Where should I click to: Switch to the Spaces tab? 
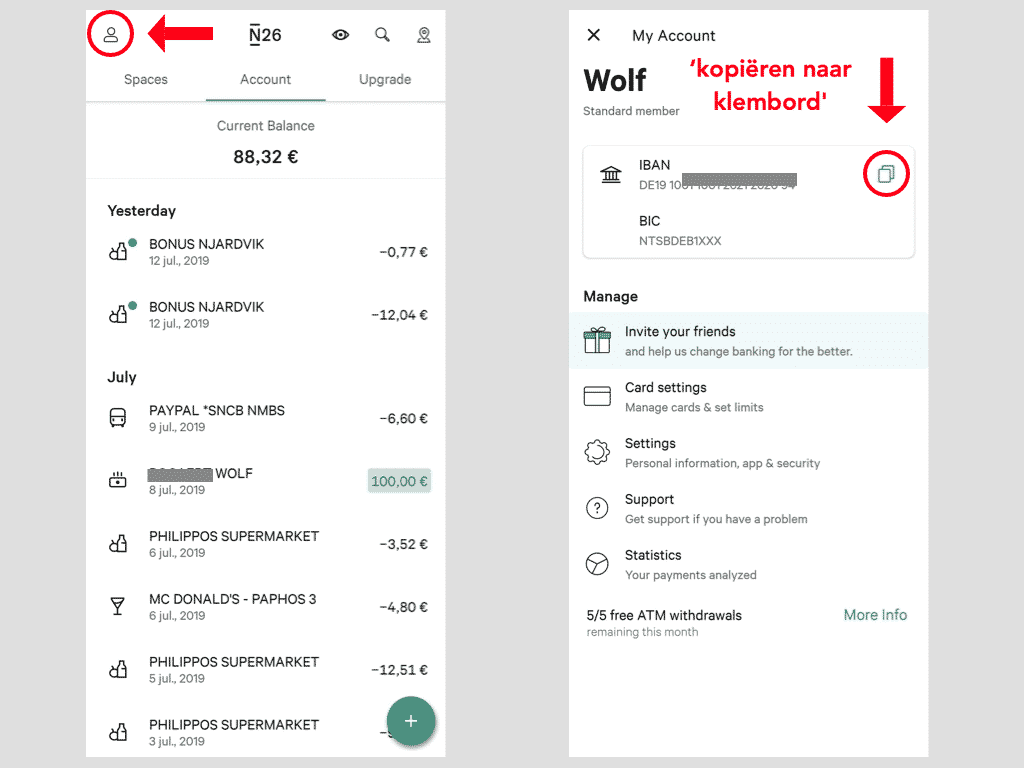click(146, 79)
